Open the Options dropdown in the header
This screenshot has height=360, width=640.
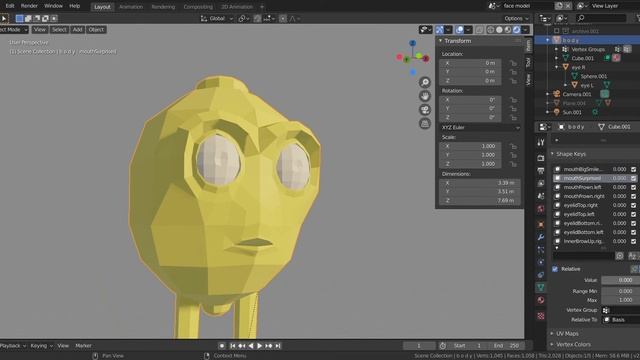coord(516,18)
